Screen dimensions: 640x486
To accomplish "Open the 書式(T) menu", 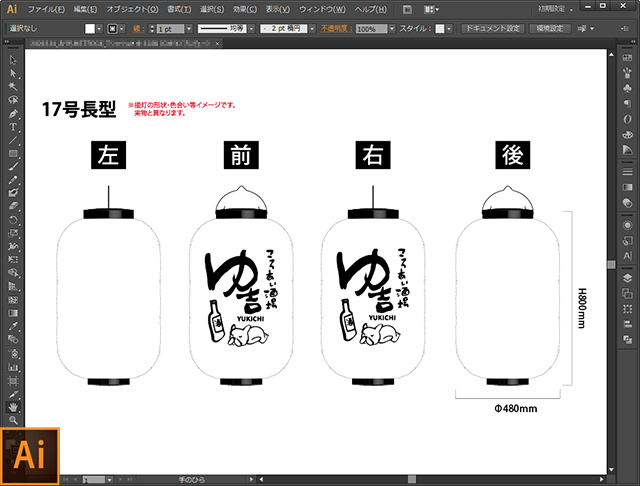I will pos(179,9).
